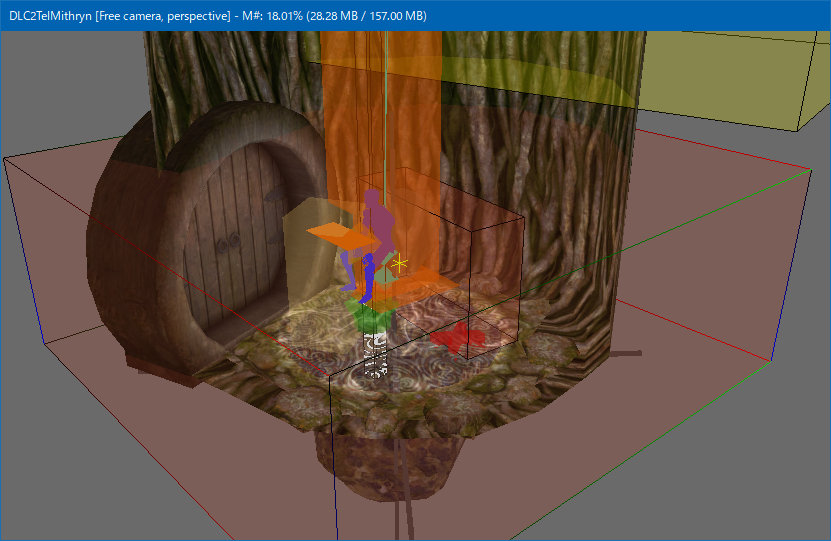The height and width of the screenshot is (541, 831).
Task: Click the round wooden Telvanni door
Action: point(238,240)
